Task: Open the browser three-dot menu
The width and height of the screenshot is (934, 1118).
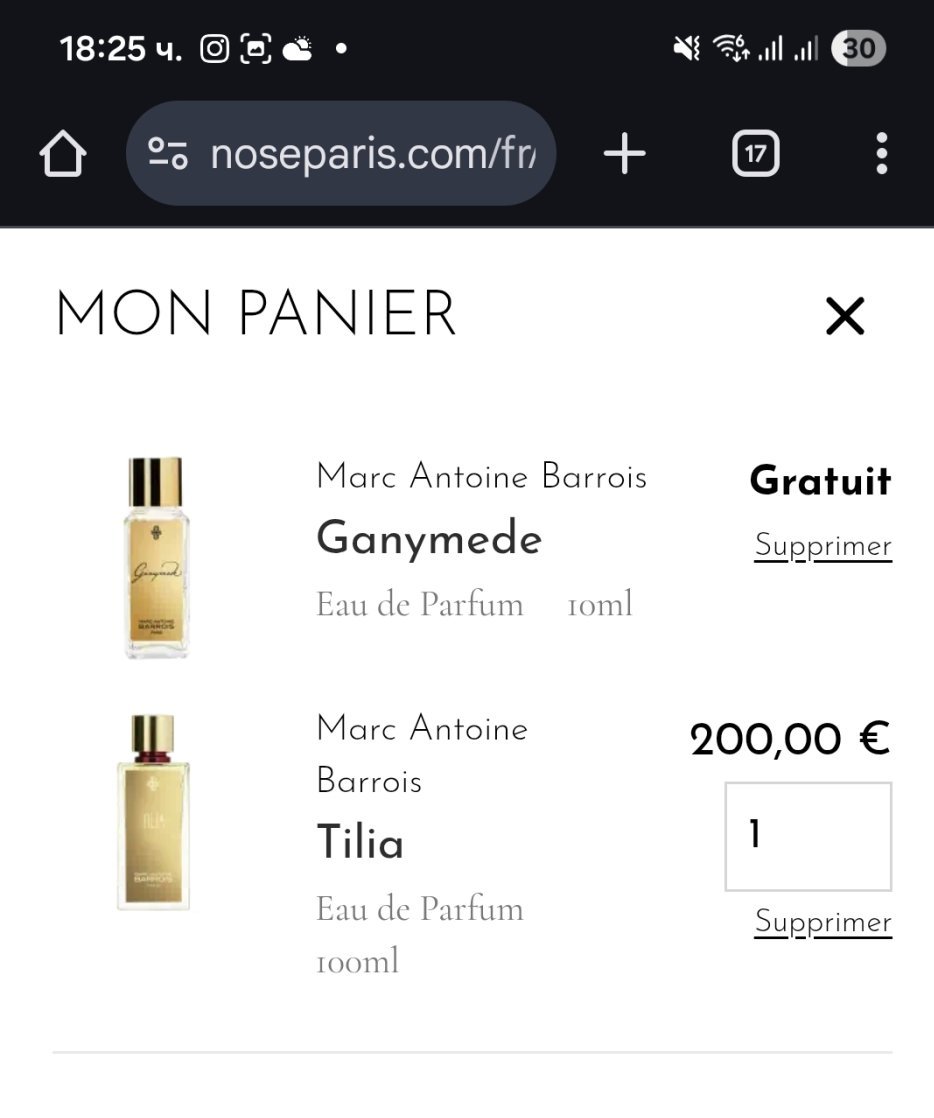Action: 881,154
